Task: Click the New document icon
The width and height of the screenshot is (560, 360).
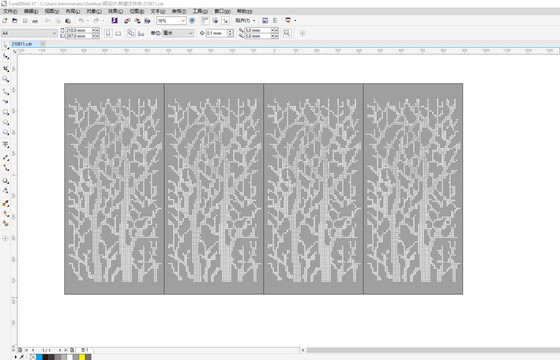Action: tap(5, 21)
